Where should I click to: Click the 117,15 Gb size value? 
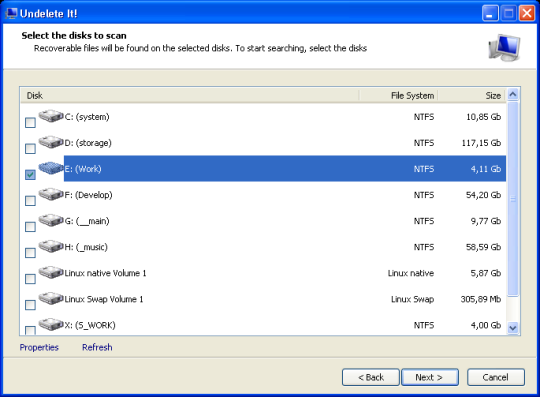tap(481, 143)
